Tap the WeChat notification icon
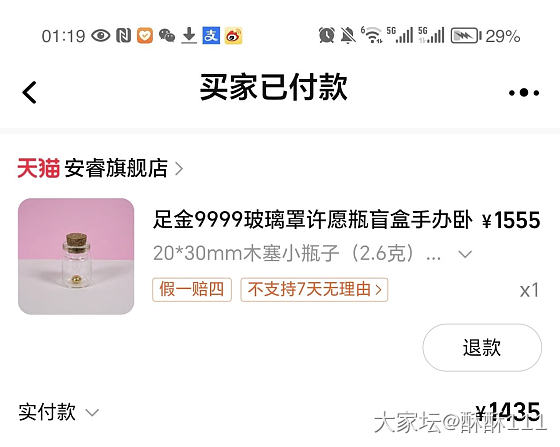This screenshot has height=447, width=560. pyautogui.click(x=167, y=36)
